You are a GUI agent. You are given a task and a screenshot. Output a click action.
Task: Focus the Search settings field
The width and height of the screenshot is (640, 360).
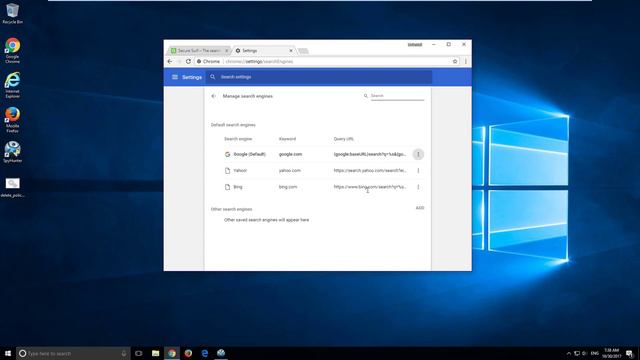coord(318,77)
